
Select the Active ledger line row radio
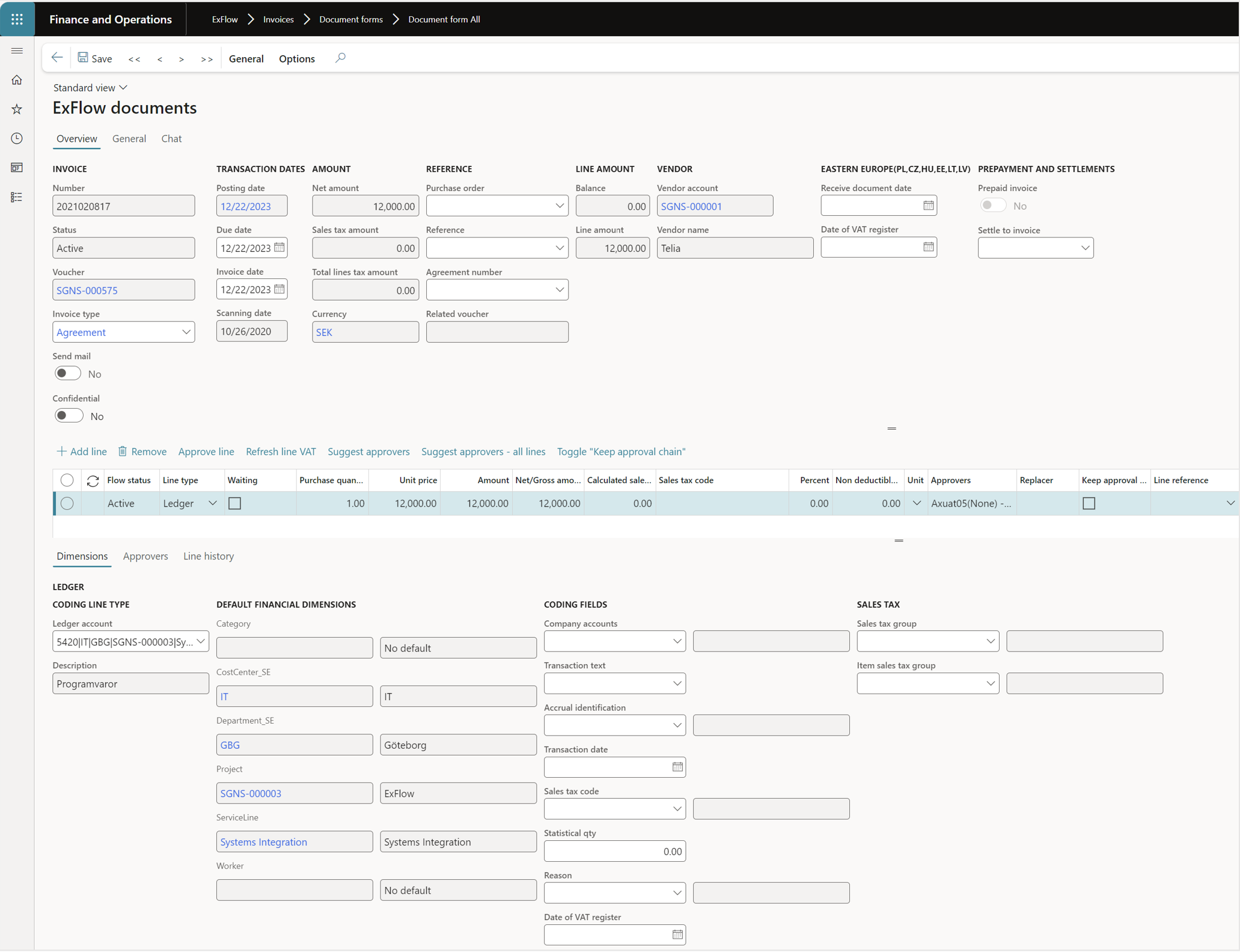pyautogui.click(x=67, y=504)
